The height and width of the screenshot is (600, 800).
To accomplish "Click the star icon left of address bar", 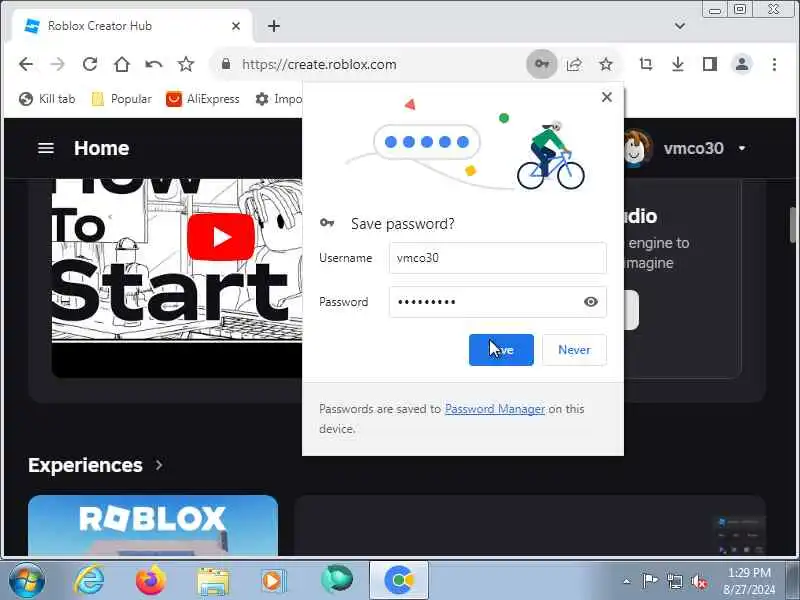I will click(186, 64).
